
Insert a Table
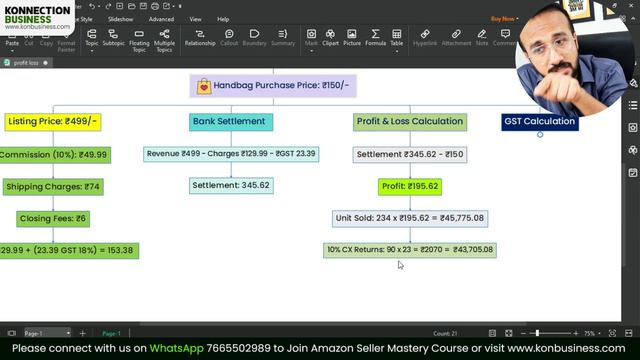[396, 38]
